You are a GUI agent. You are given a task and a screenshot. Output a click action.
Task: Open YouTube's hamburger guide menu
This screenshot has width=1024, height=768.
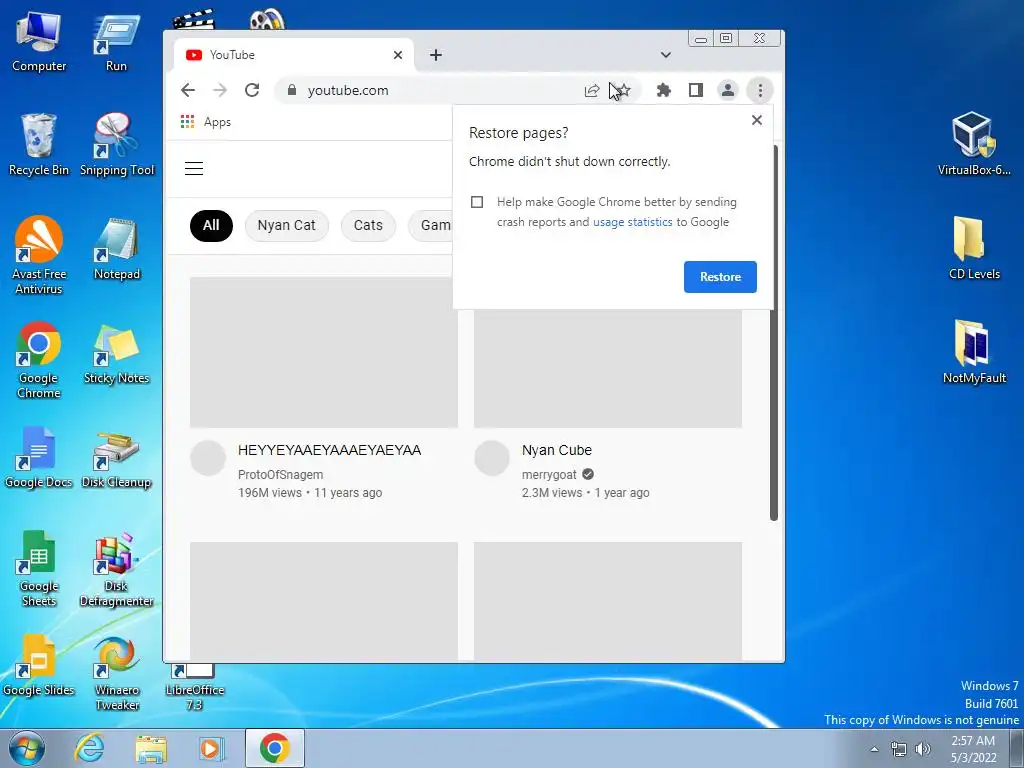[x=194, y=168]
